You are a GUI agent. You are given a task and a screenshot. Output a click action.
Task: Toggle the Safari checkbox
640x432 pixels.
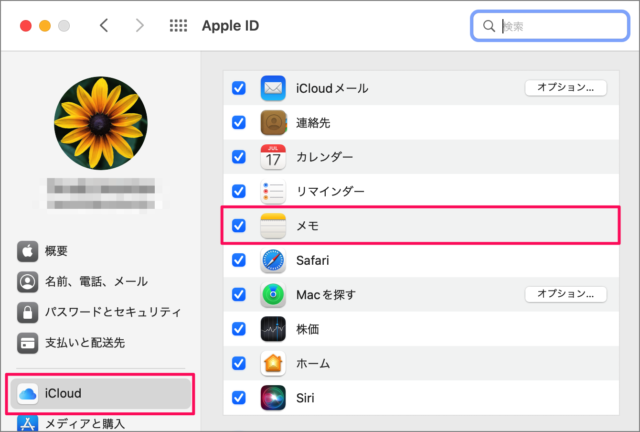(239, 260)
